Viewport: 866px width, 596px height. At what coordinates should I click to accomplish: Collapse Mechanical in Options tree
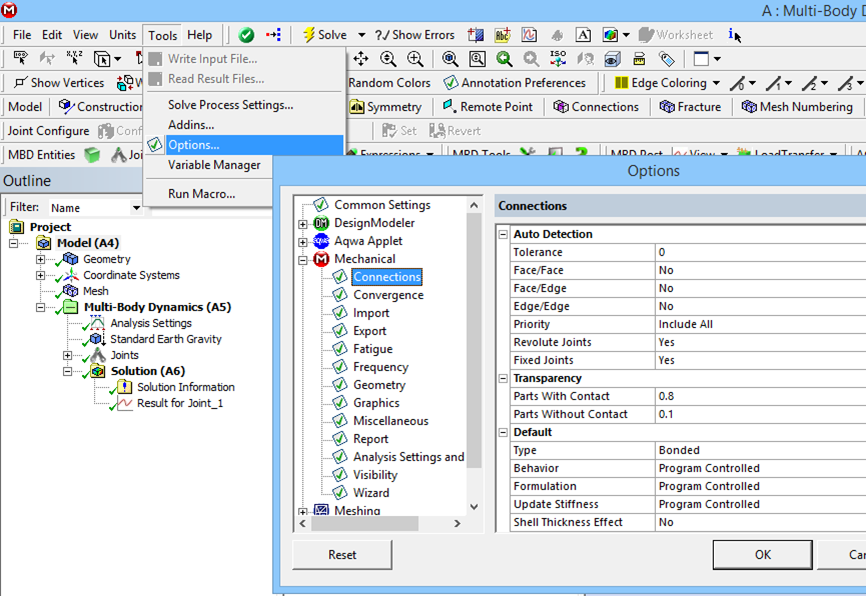(303, 260)
